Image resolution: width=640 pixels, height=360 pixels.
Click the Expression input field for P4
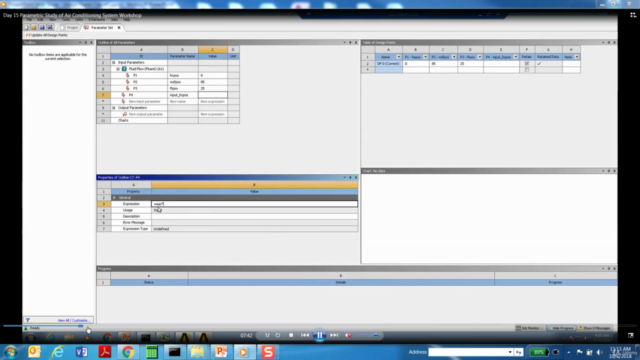click(x=254, y=204)
